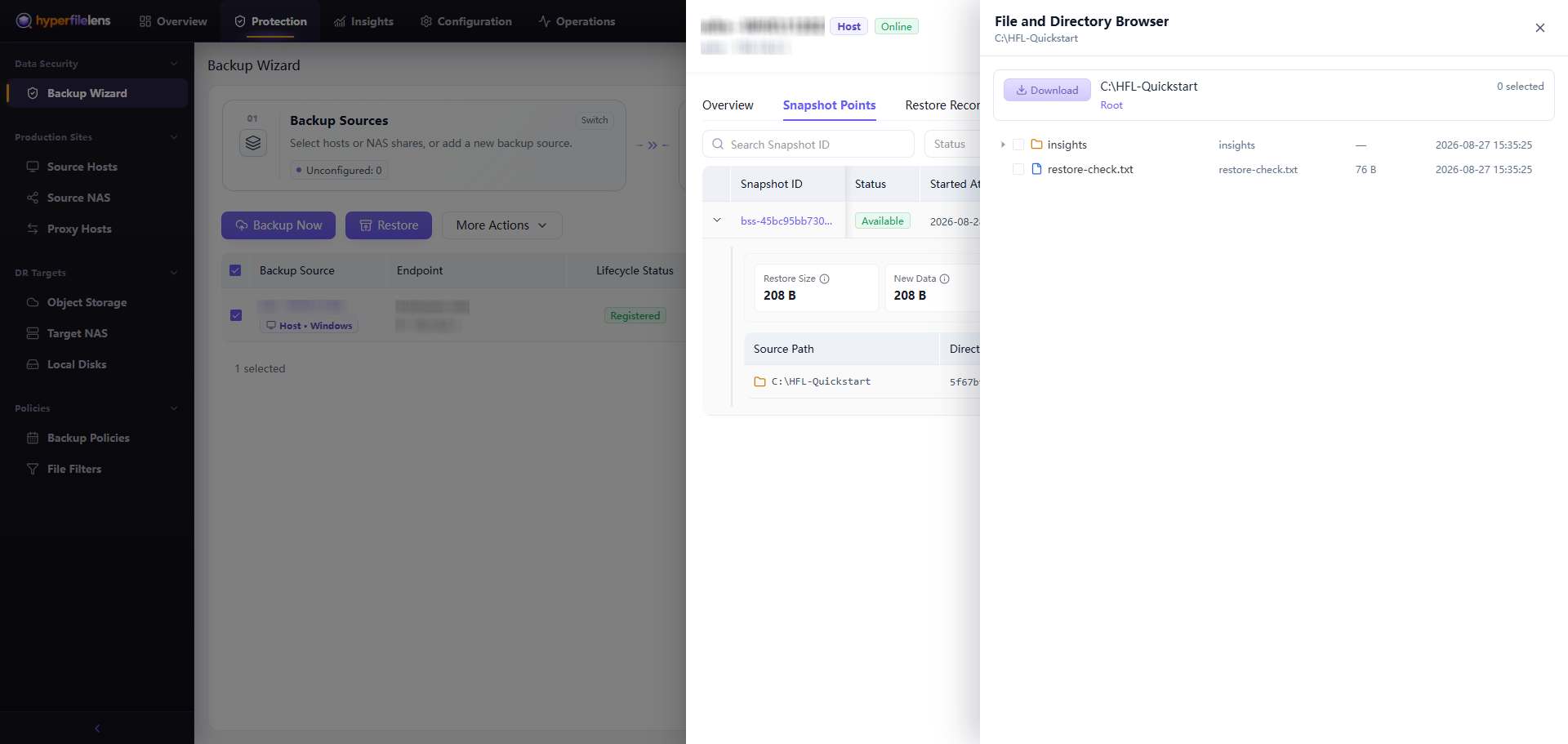Check the restore-check.txt checkbox

[x=1018, y=169]
